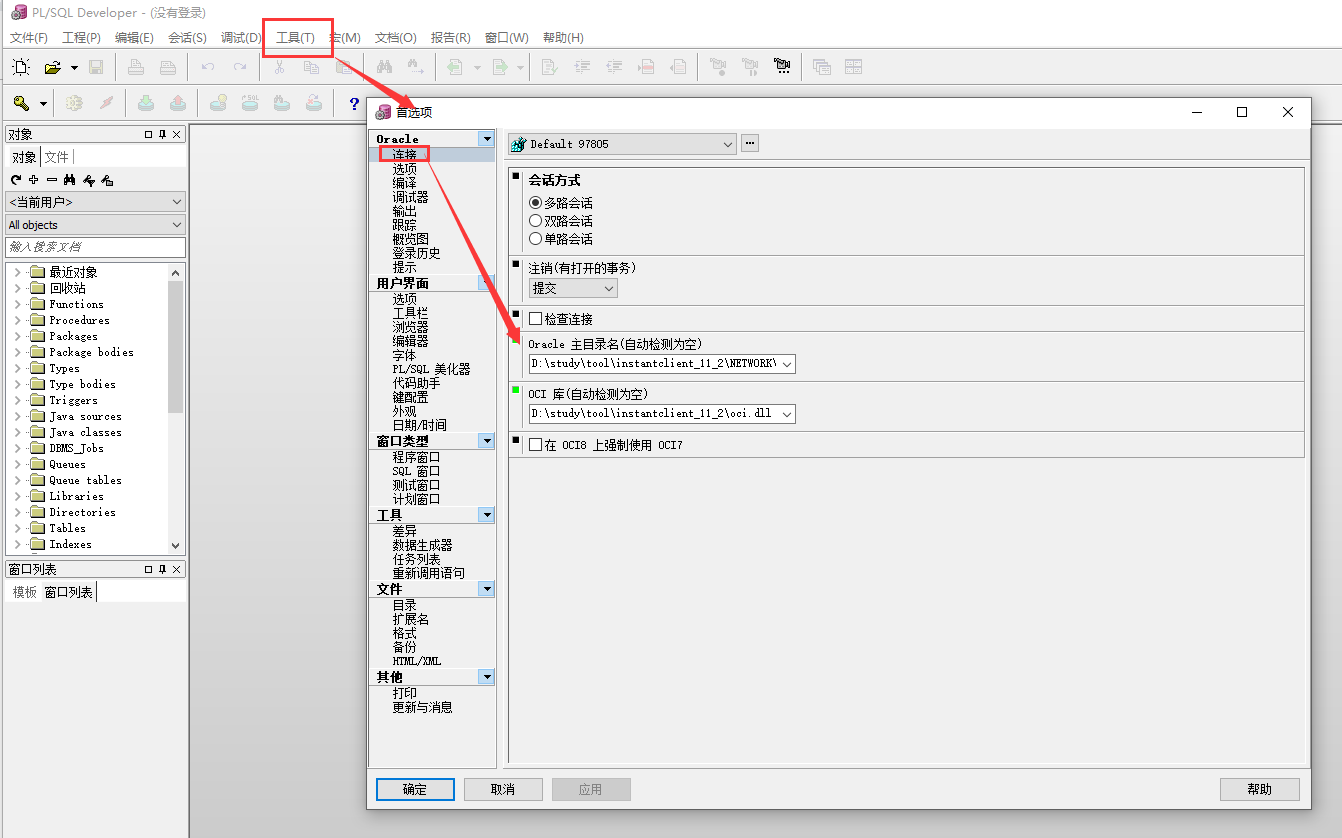
Task: Open the 工程(P) menu
Action: pyautogui.click(x=81, y=38)
